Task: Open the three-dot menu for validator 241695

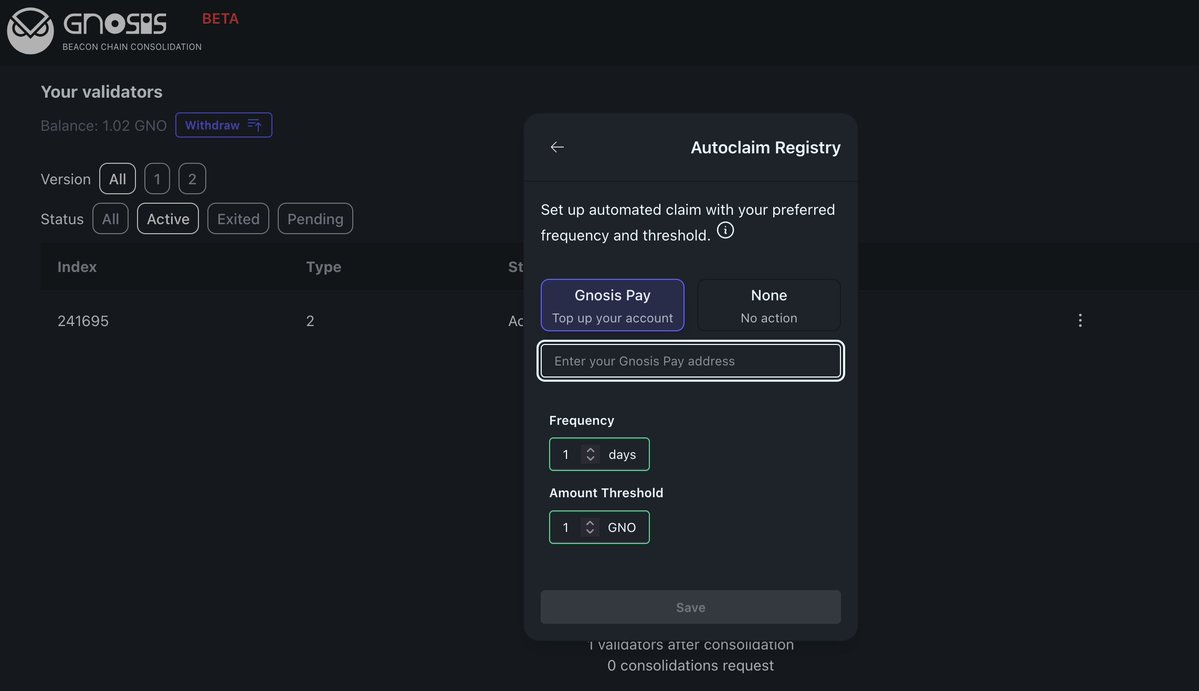Action: coord(1080,320)
